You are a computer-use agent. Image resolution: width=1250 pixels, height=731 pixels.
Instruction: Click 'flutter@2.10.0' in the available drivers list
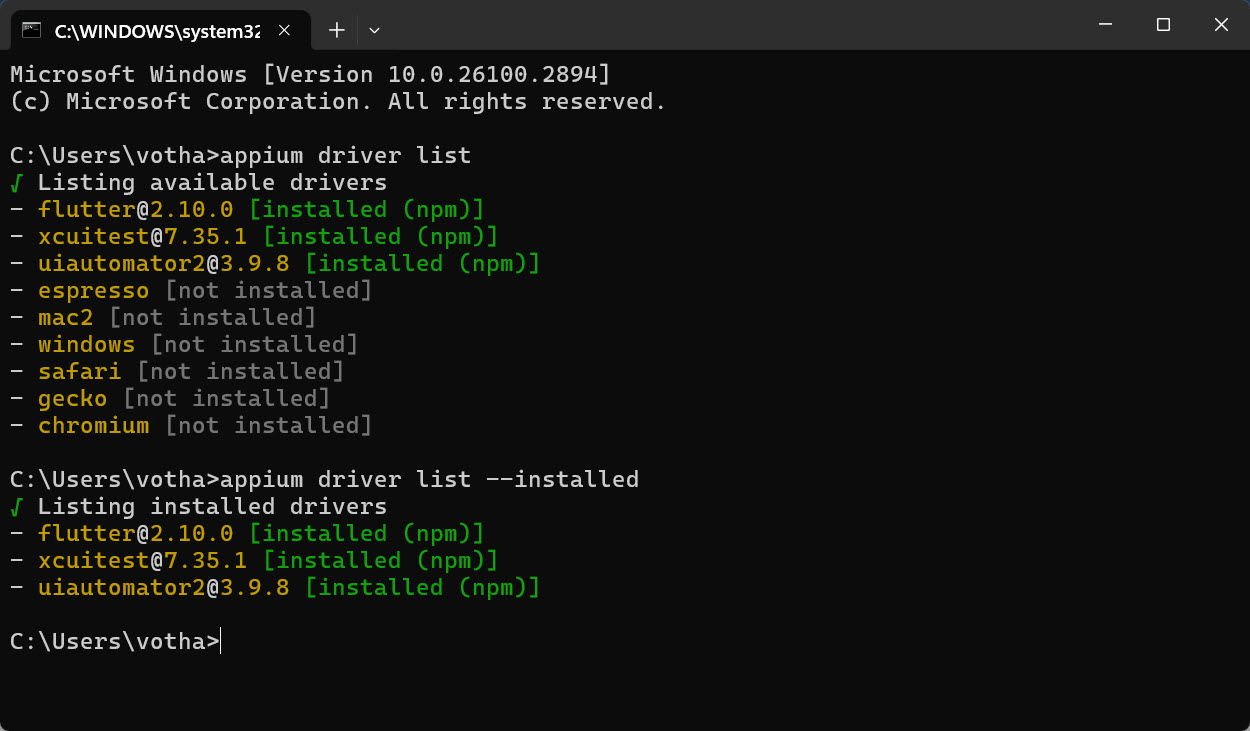pyautogui.click(x=136, y=209)
